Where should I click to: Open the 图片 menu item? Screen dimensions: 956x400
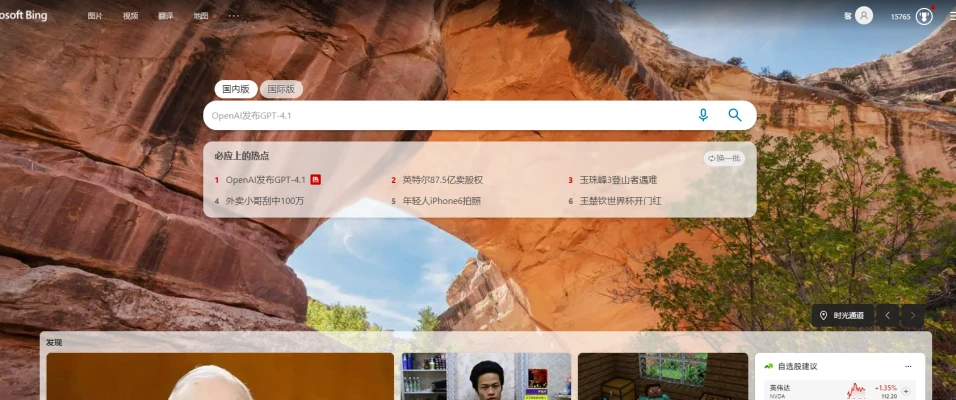click(x=95, y=16)
